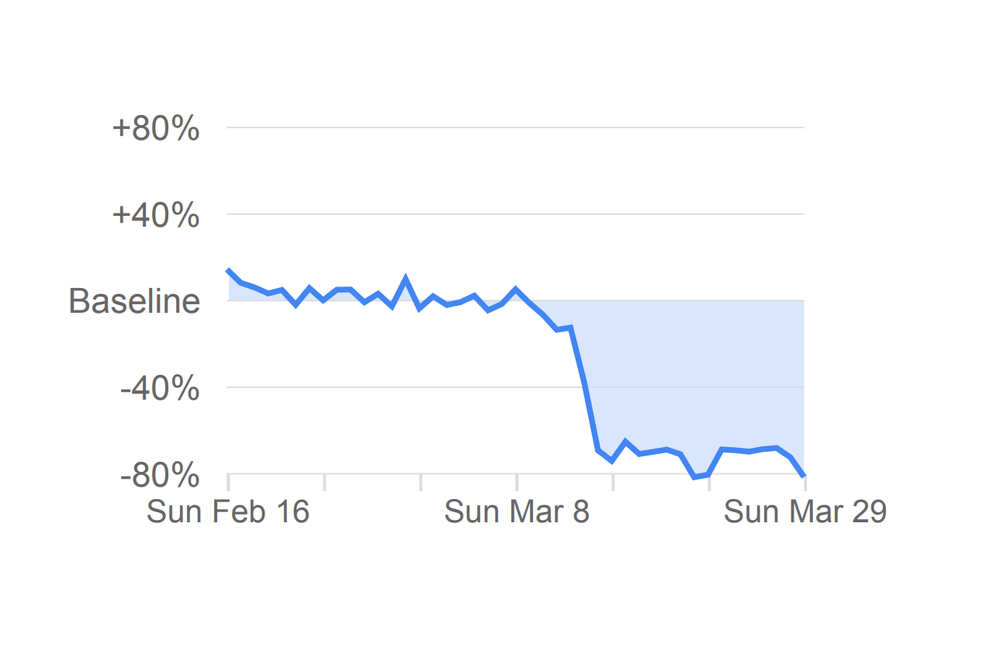Image resolution: width=1000 pixels, height=652 pixels.
Task: Click the first unlabeled tick after Sun Feb 16
Action: [x=325, y=482]
